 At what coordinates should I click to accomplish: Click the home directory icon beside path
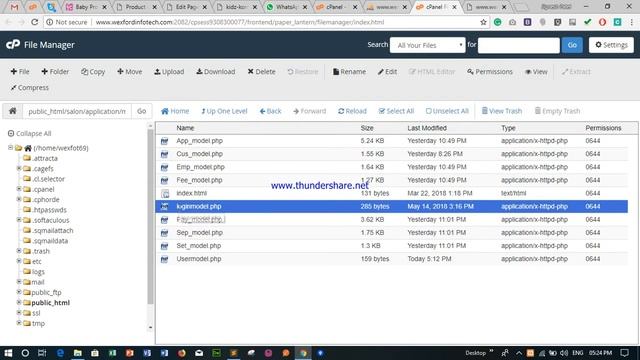click(13, 111)
